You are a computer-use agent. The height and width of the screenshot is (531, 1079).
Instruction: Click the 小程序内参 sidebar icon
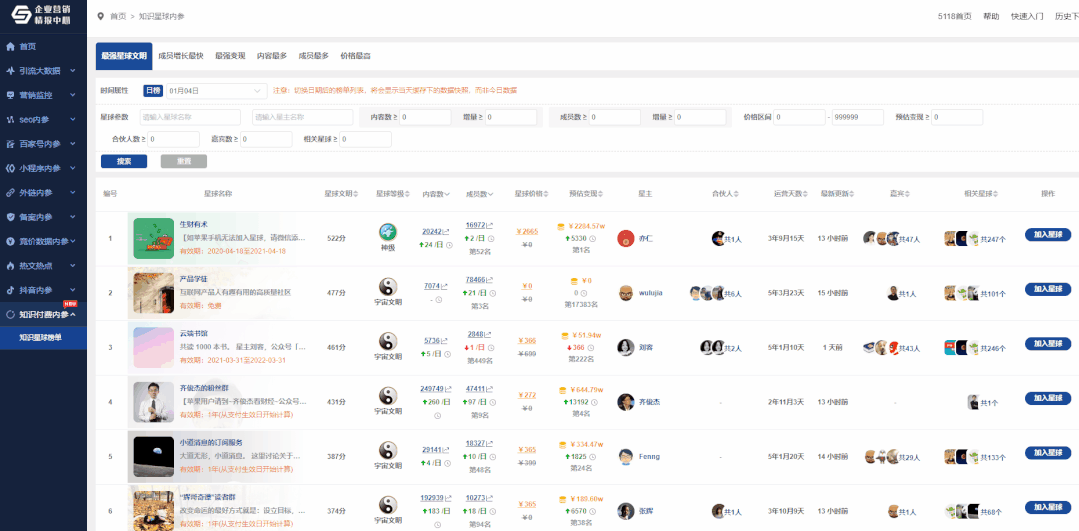(10, 169)
